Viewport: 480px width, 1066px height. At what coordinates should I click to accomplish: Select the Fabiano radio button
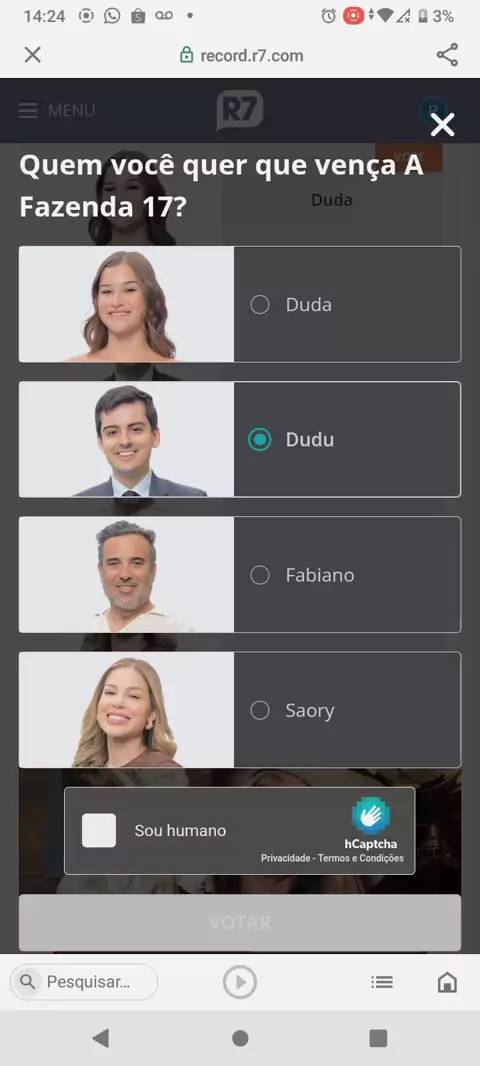click(260, 575)
